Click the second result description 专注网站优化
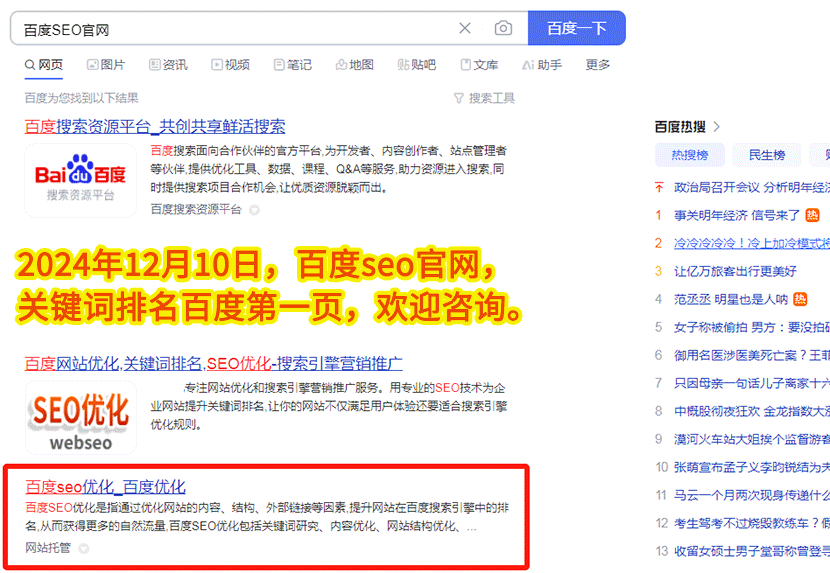The width and height of the screenshot is (830, 573). (328, 406)
